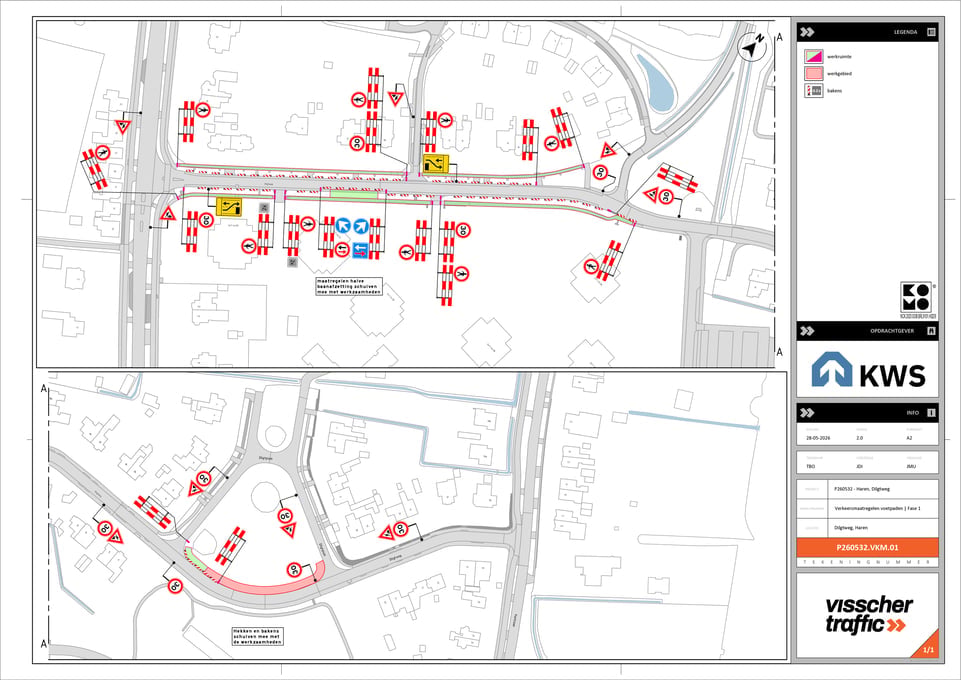Select the warning triangle beside the 30 sign near the east barrier
This screenshot has width=961, height=680.
click(x=651, y=195)
